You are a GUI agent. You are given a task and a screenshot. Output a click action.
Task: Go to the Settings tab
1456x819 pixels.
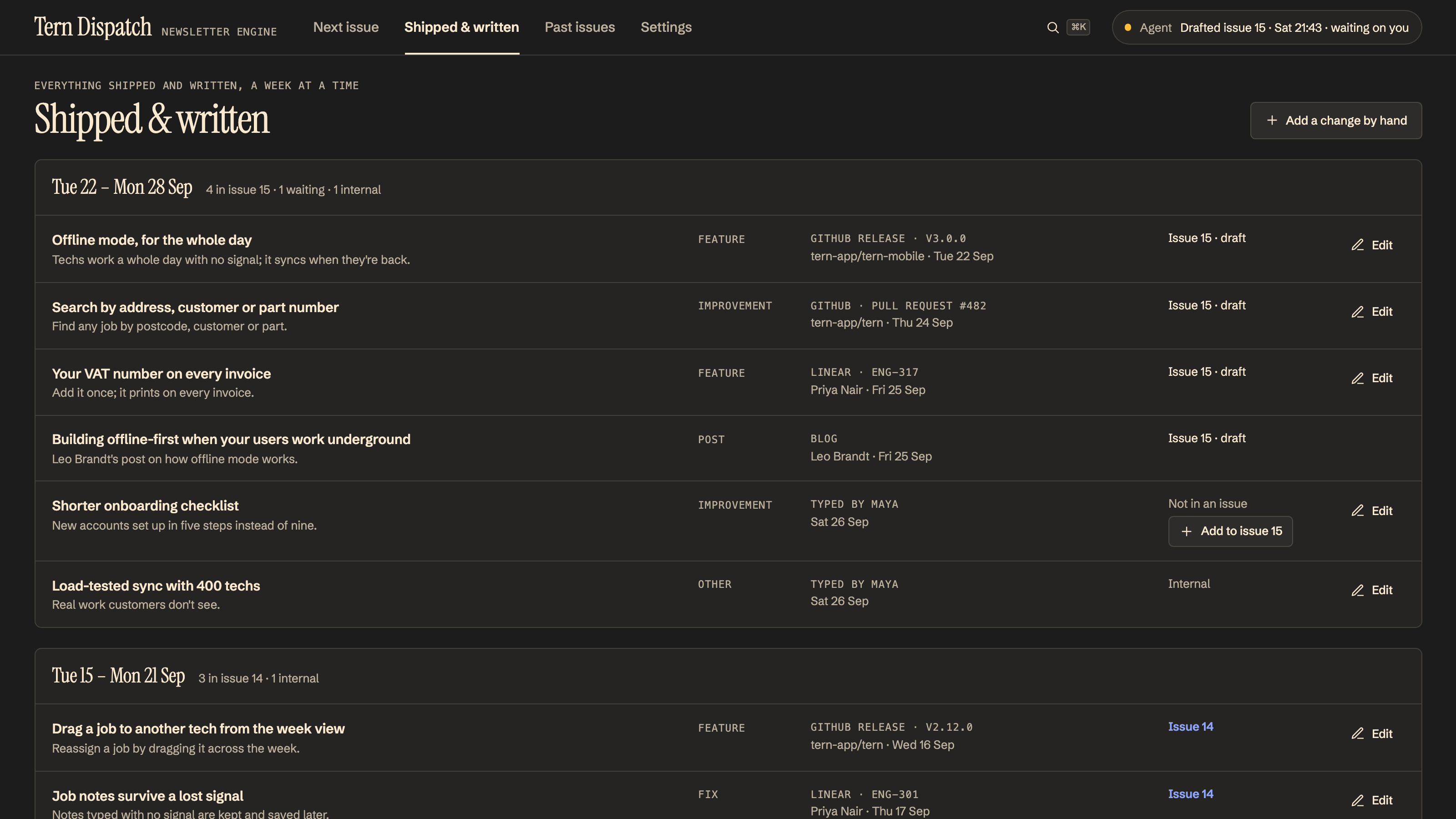click(x=666, y=27)
